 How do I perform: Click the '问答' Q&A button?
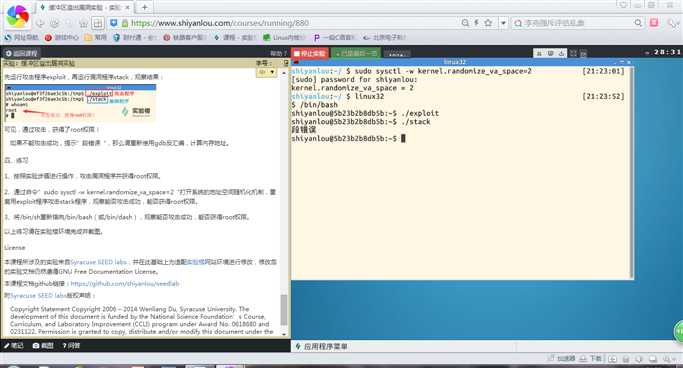pos(71,345)
